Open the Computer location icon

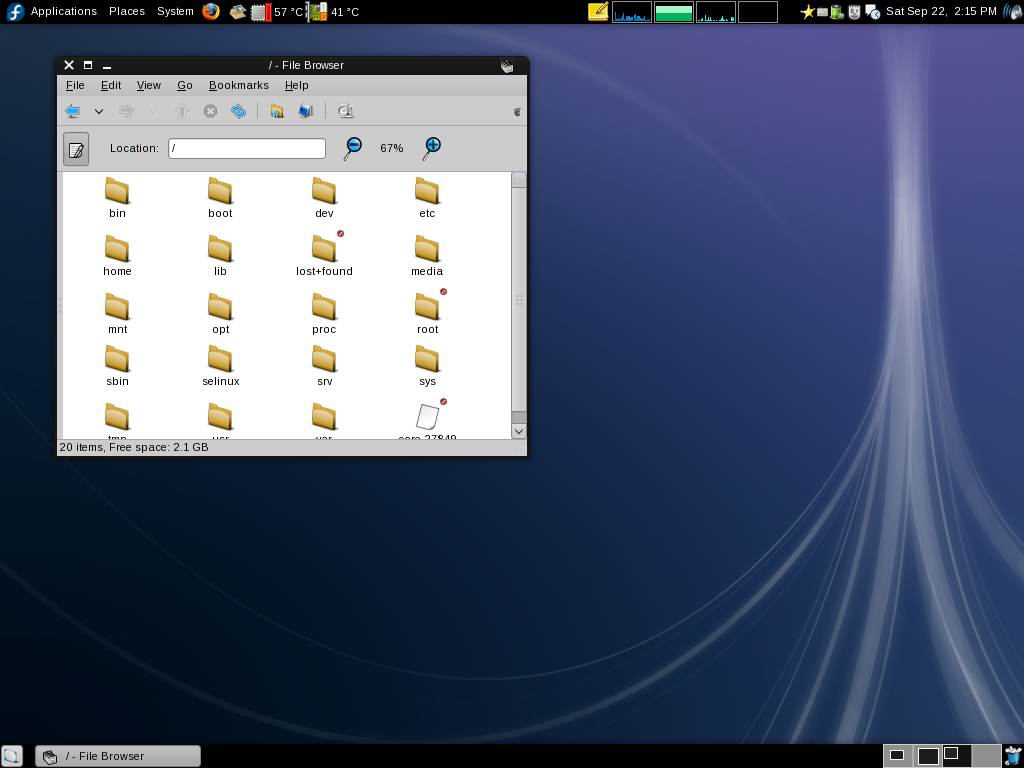pyautogui.click(x=306, y=112)
